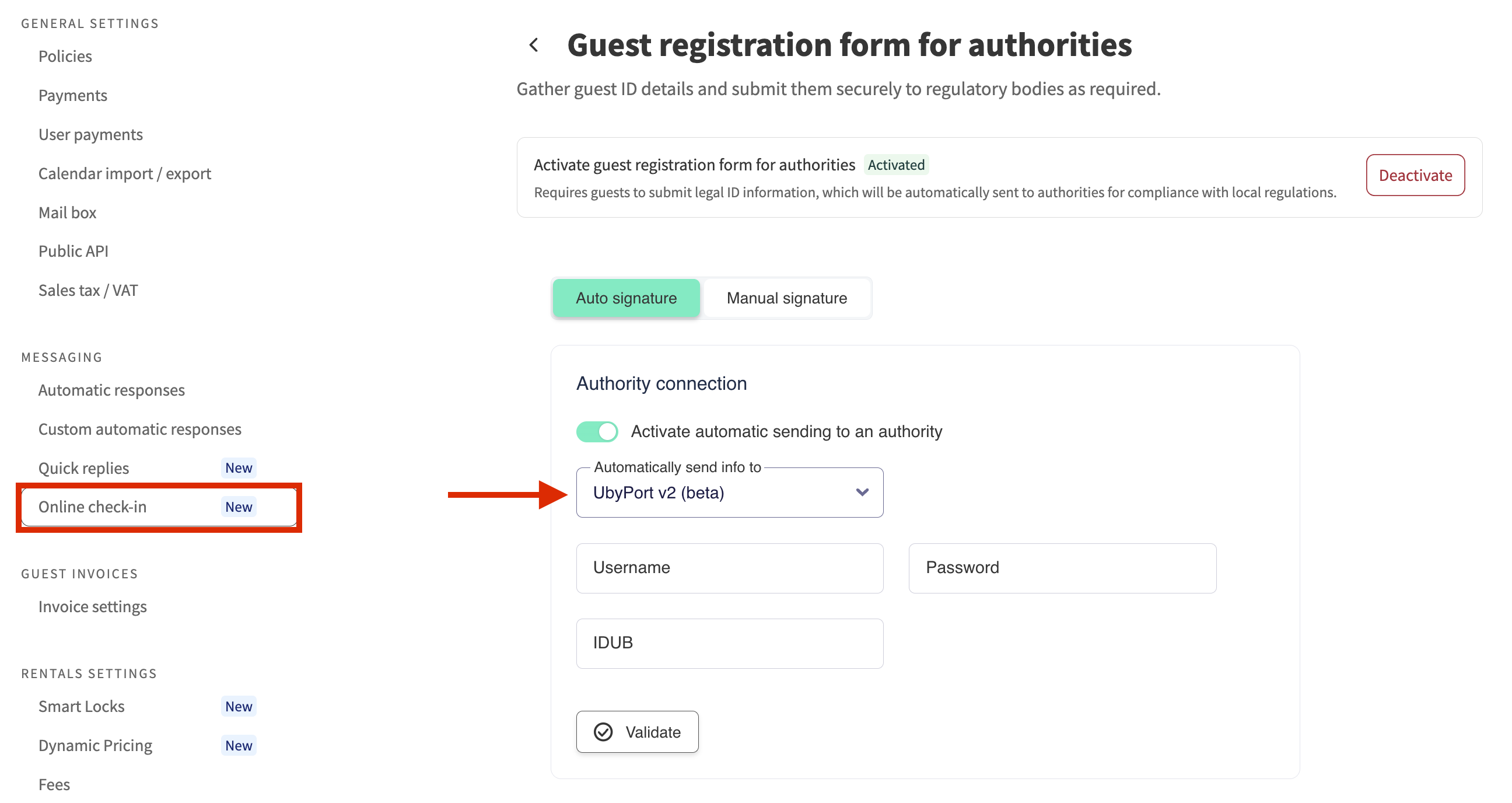Click the back arrow beside page title

(x=534, y=45)
